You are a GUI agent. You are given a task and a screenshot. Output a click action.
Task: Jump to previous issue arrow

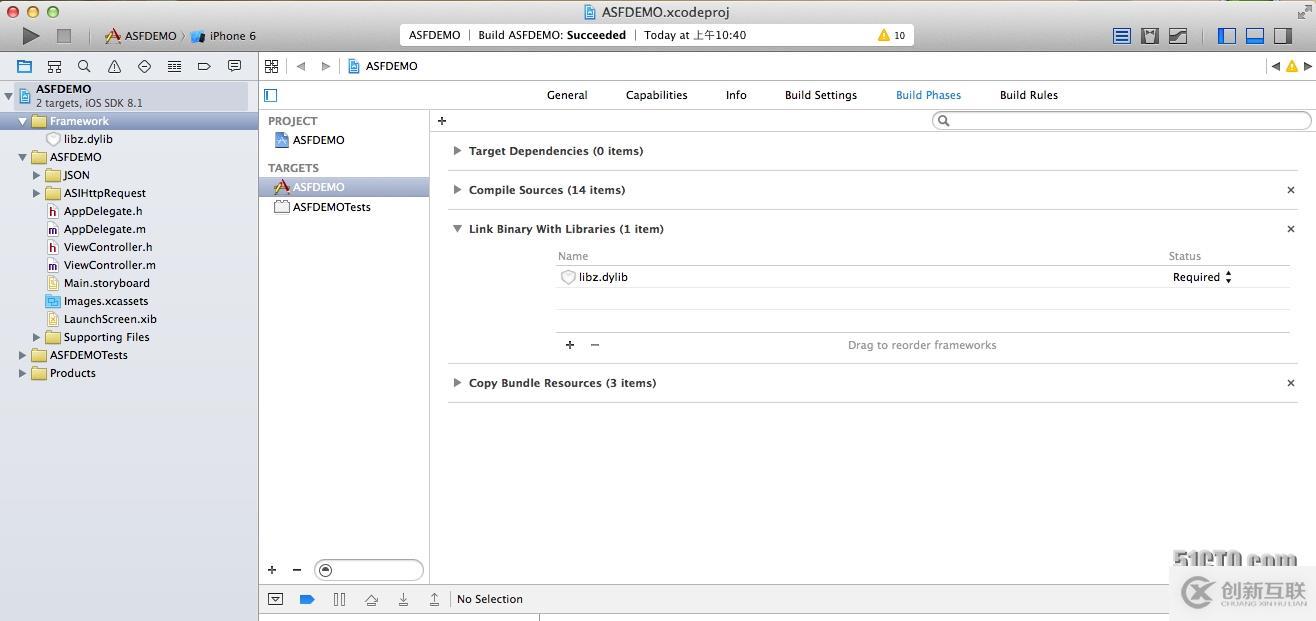pos(1275,66)
